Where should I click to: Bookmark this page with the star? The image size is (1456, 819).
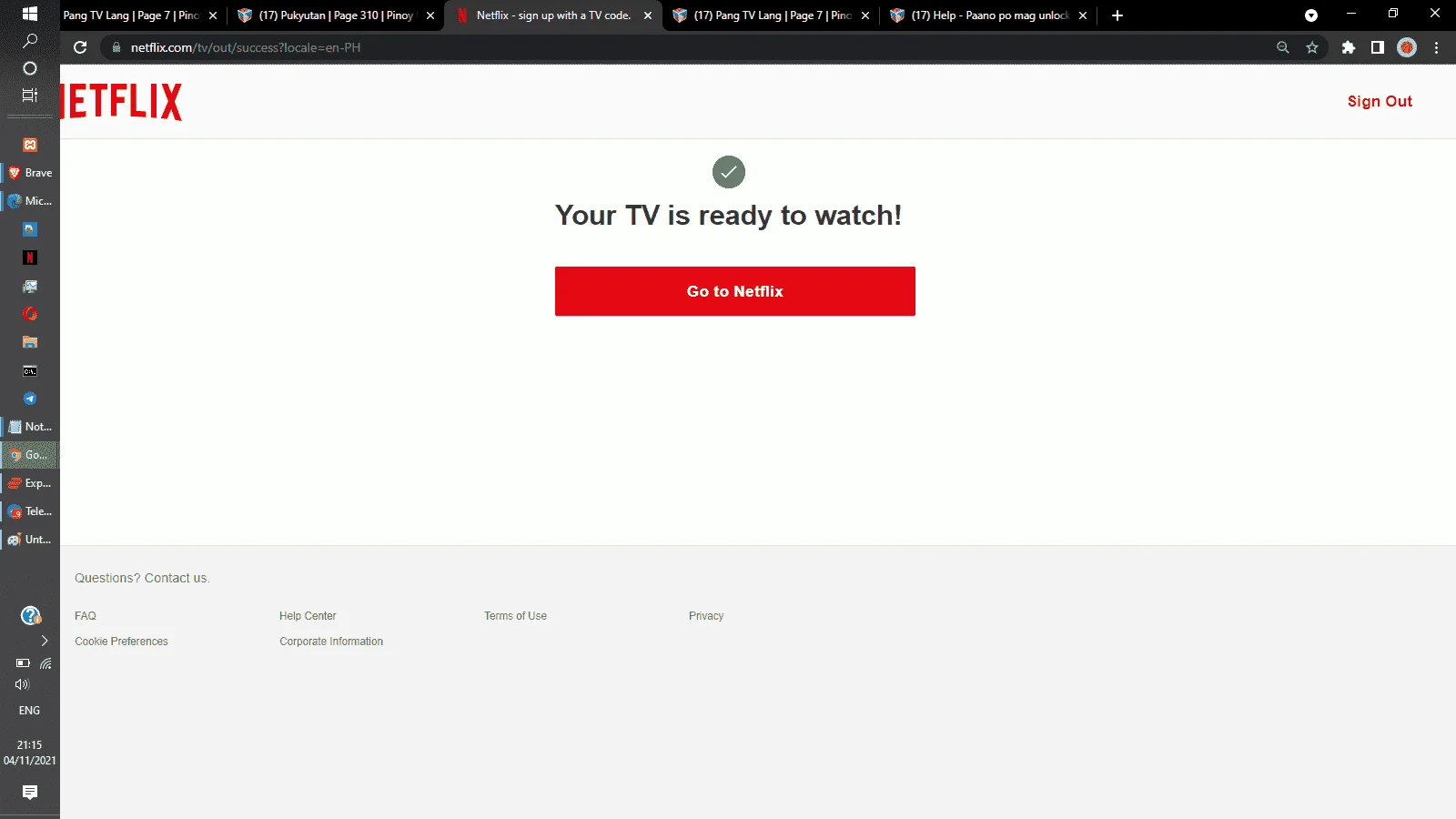coord(1312,47)
